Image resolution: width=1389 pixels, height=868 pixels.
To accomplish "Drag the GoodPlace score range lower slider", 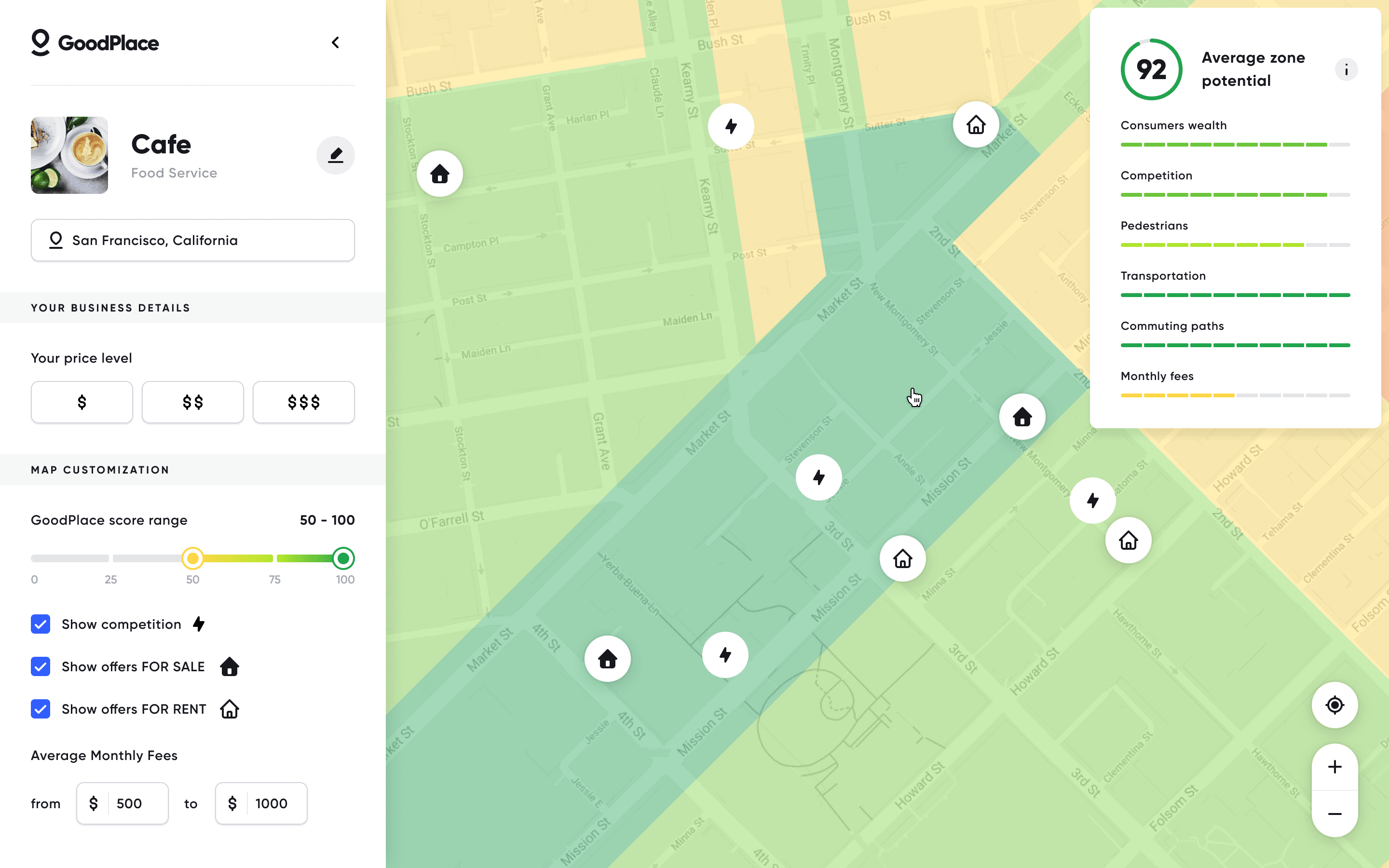I will pos(194,558).
